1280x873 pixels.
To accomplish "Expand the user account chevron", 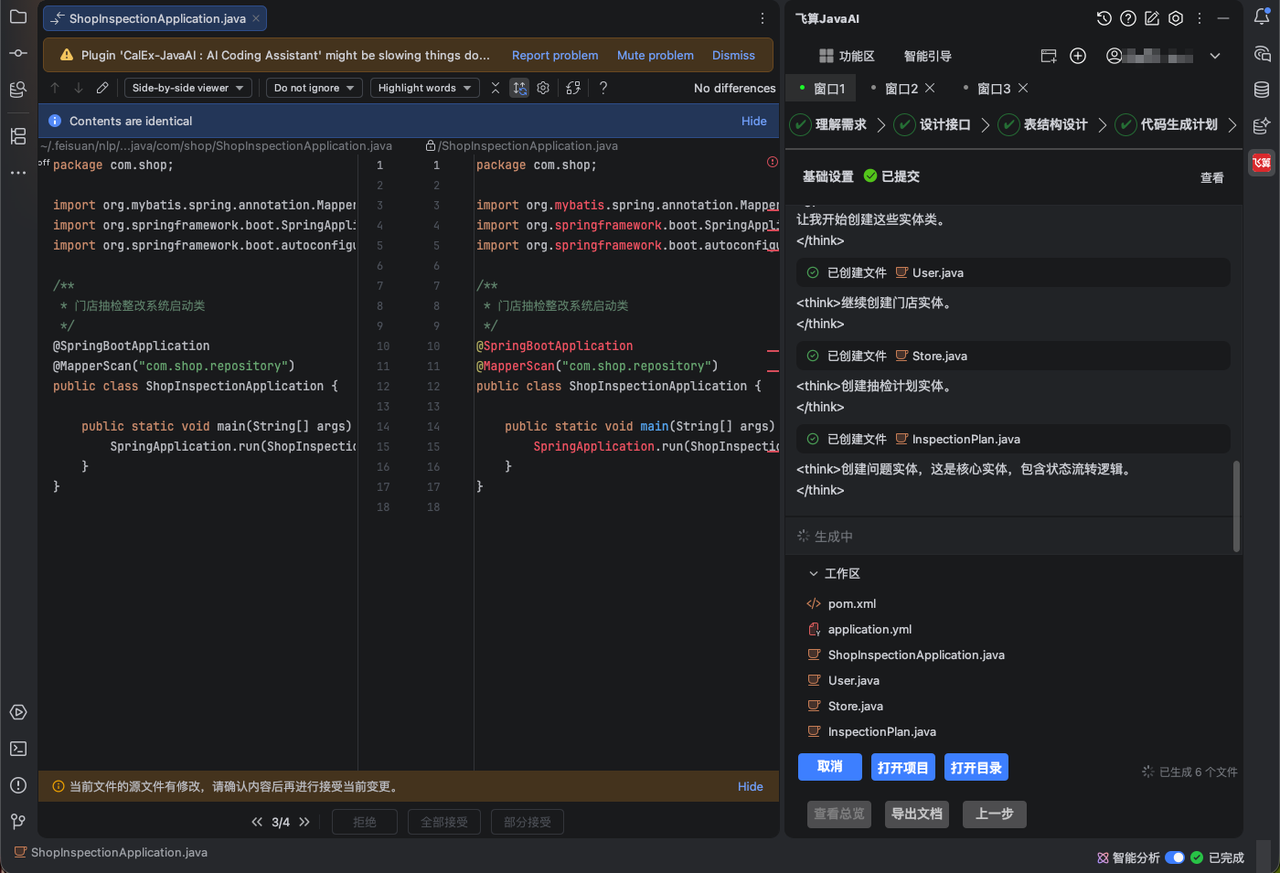I will coord(1215,56).
